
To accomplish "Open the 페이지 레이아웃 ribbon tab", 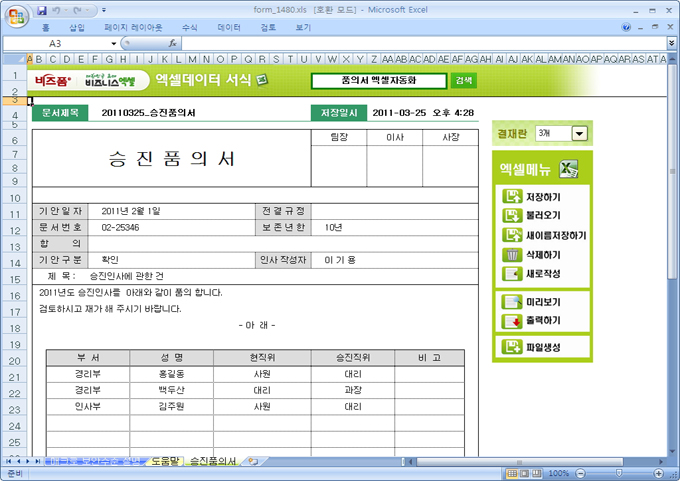I will tap(133, 28).
